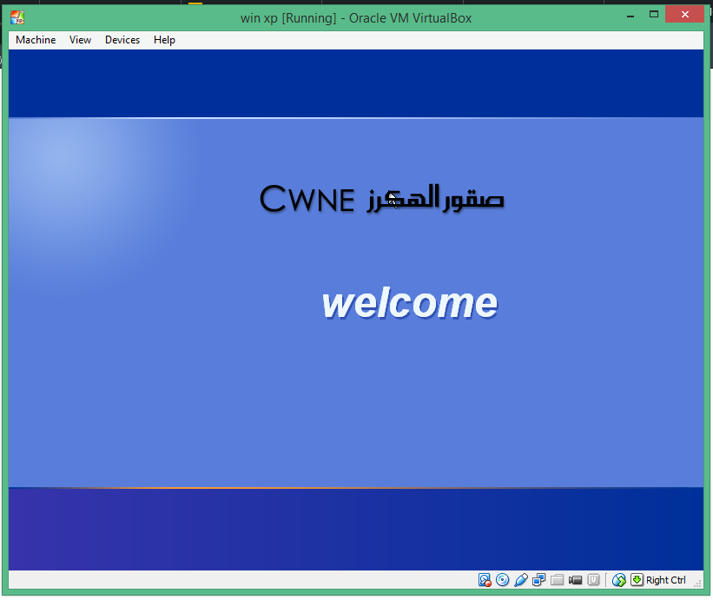The width and height of the screenshot is (713, 600).
Task: Open the Help menu
Action: point(164,40)
